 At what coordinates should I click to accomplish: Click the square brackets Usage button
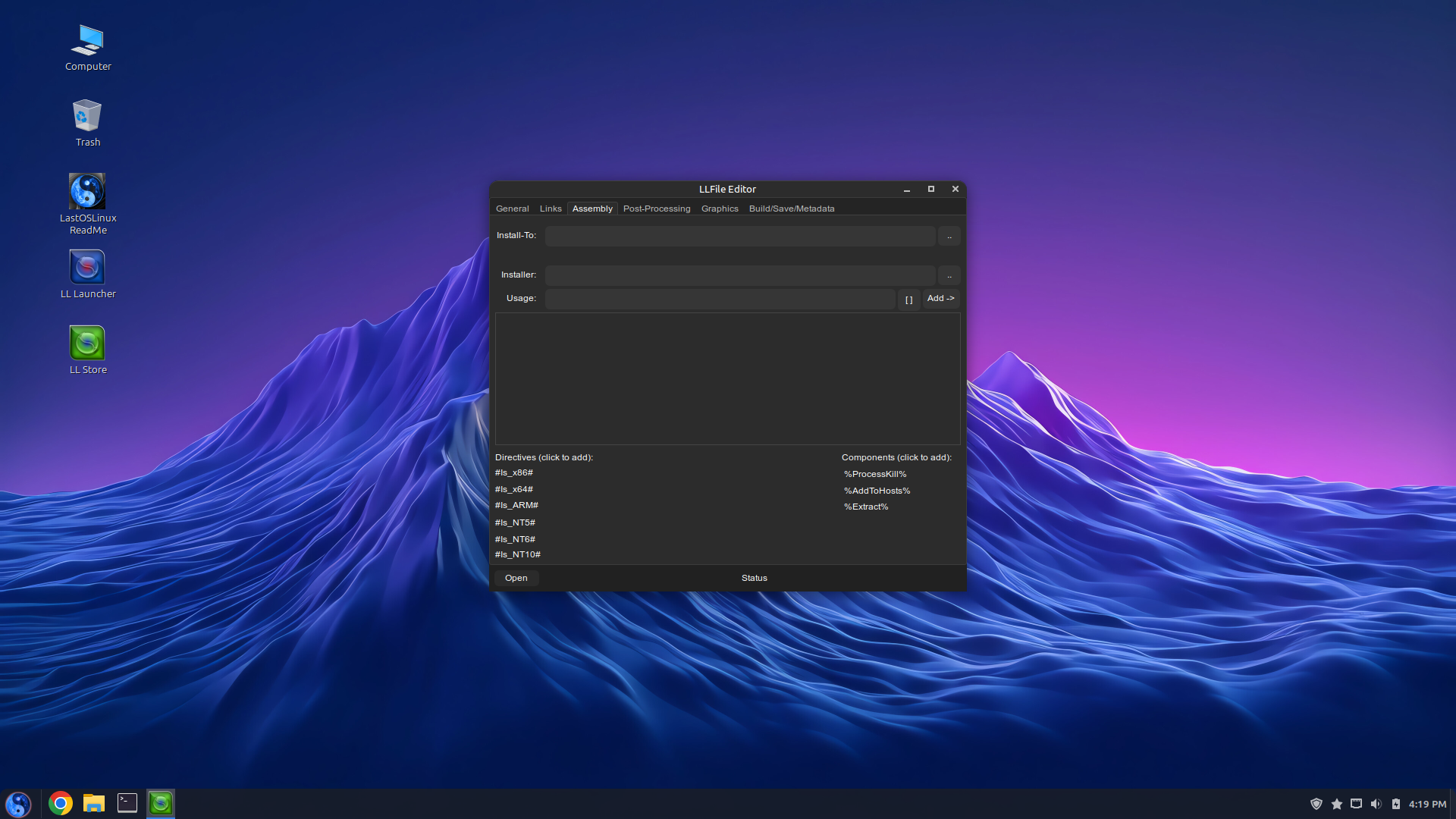point(908,299)
